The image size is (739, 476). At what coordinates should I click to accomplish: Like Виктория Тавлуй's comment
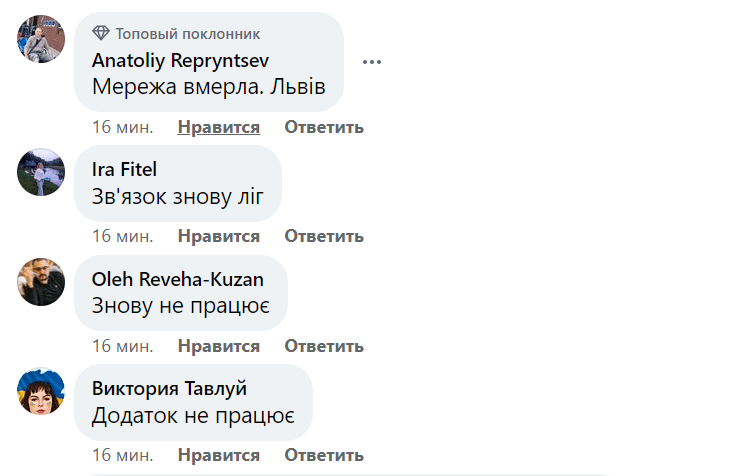pyautogui.click(x=218, y=456)
